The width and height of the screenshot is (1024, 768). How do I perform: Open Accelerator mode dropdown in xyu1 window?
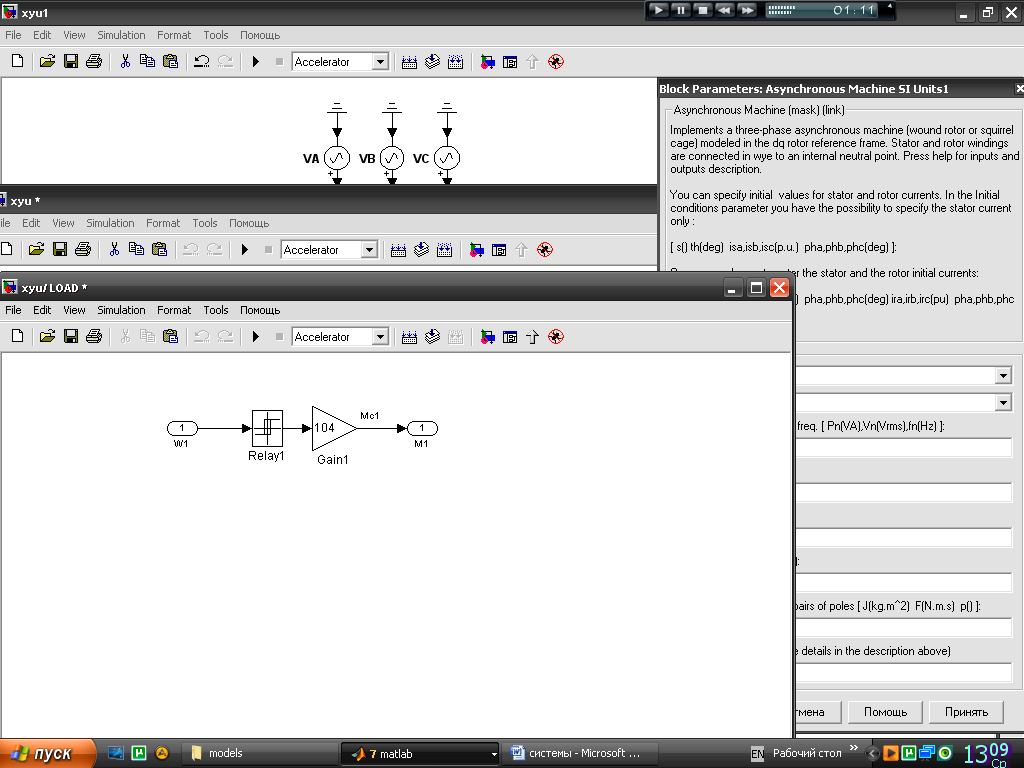[x=380, y=62]
